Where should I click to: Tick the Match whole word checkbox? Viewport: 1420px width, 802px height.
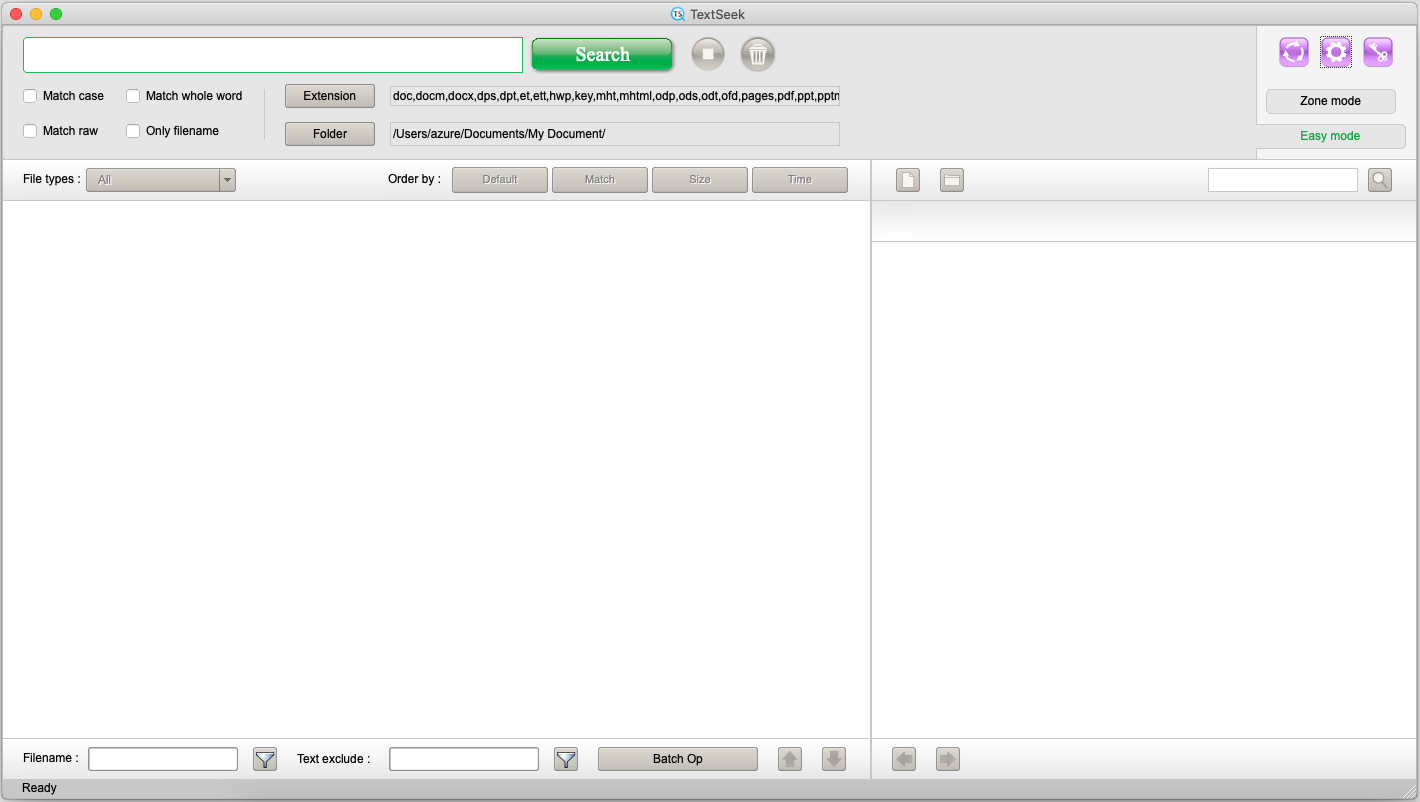pos(133,96)
